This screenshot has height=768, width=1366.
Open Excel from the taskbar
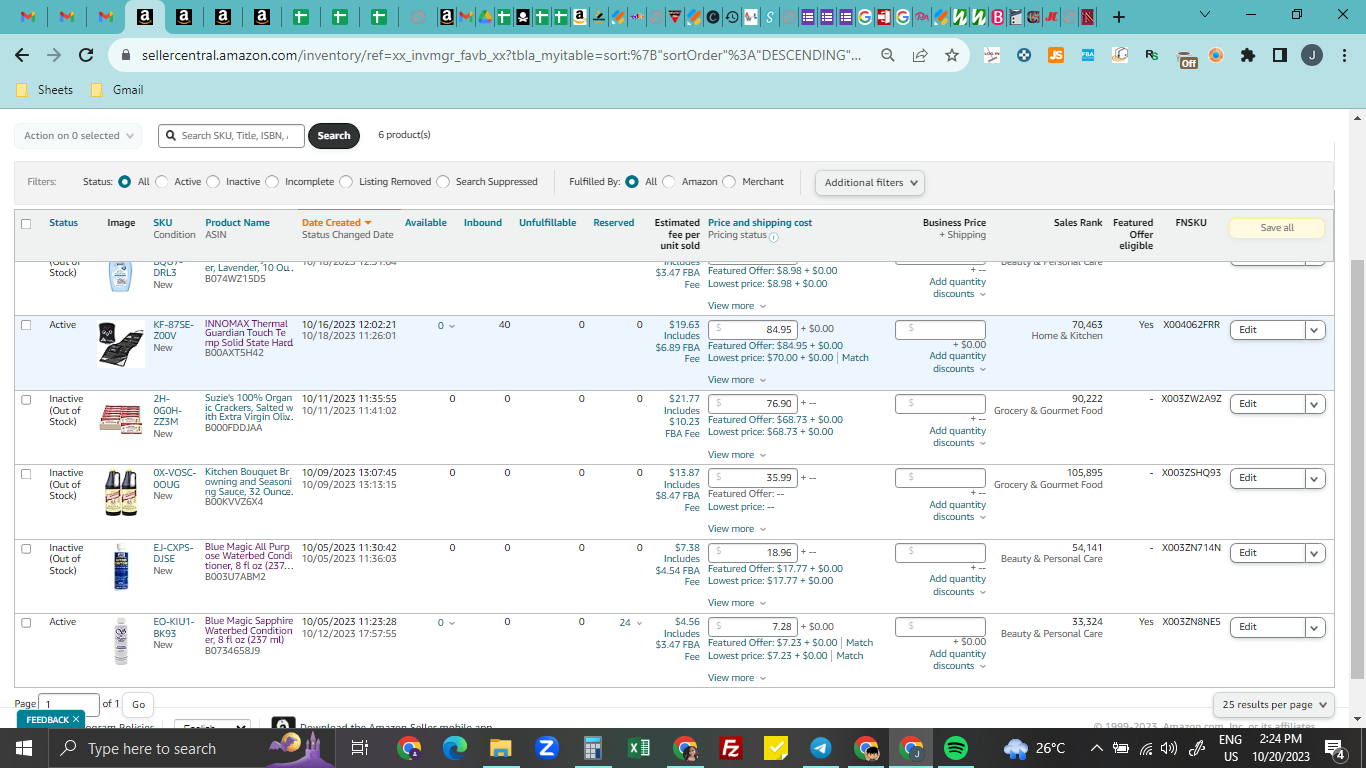click(x=638, y=748)
